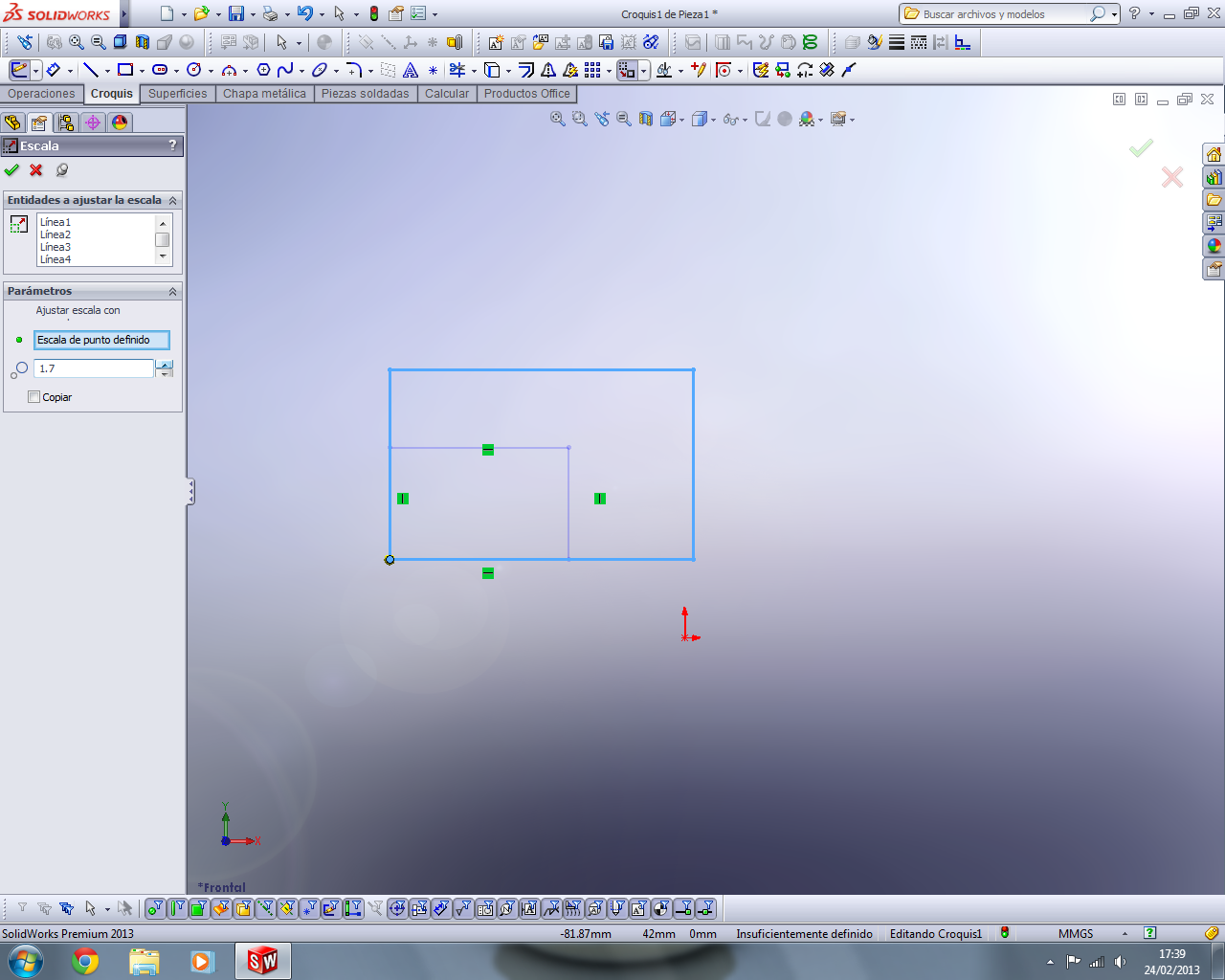Select the Polygon sketch tool

click(264, 70)
